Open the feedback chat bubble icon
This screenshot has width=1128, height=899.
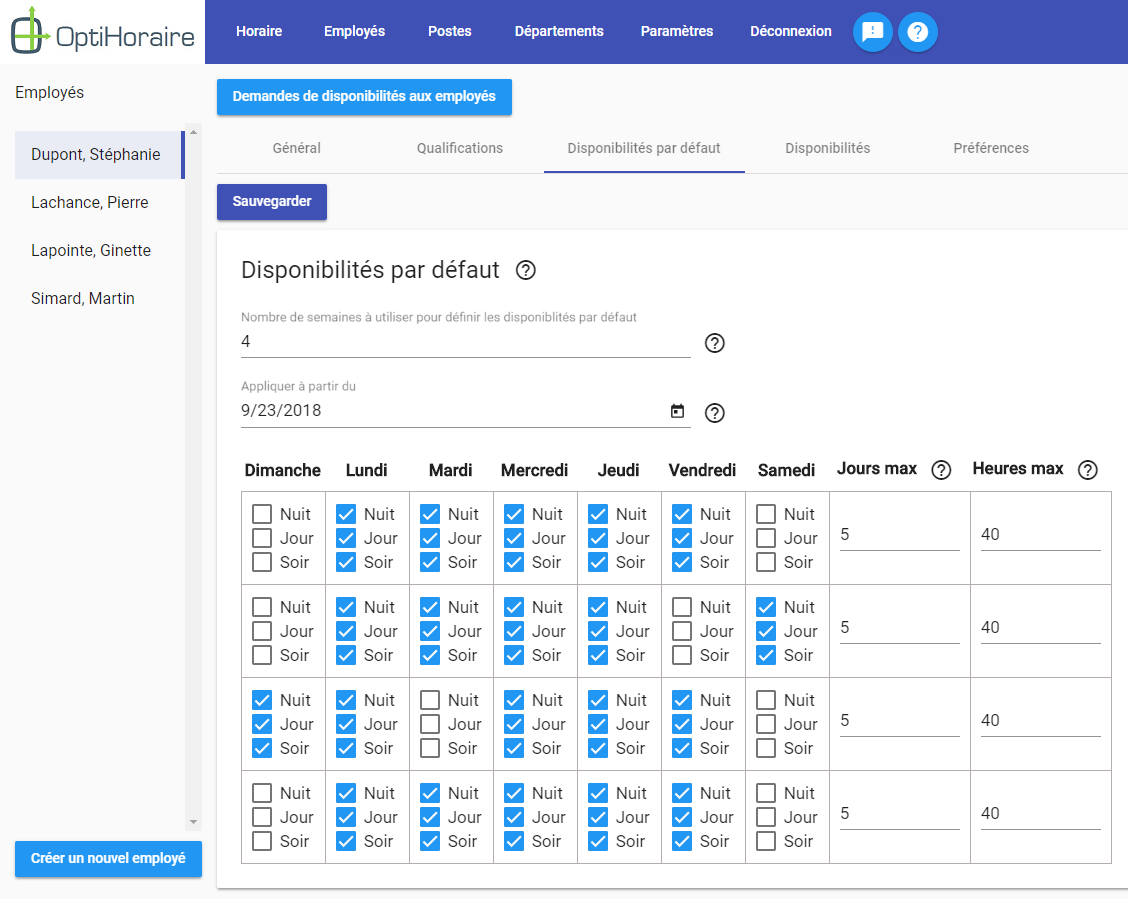(x=873, y=32)
